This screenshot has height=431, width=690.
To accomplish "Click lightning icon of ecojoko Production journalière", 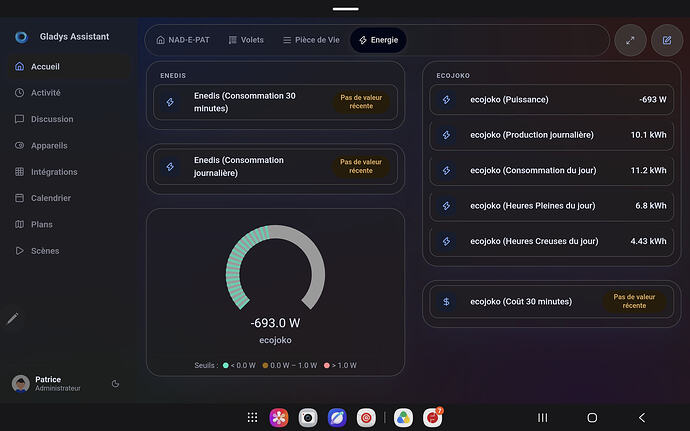I will coord(446,135).
